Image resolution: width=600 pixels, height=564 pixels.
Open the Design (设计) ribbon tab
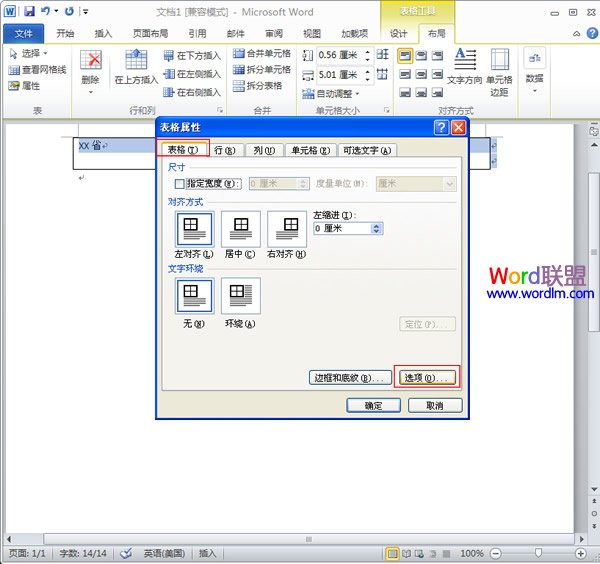(398, 34)
